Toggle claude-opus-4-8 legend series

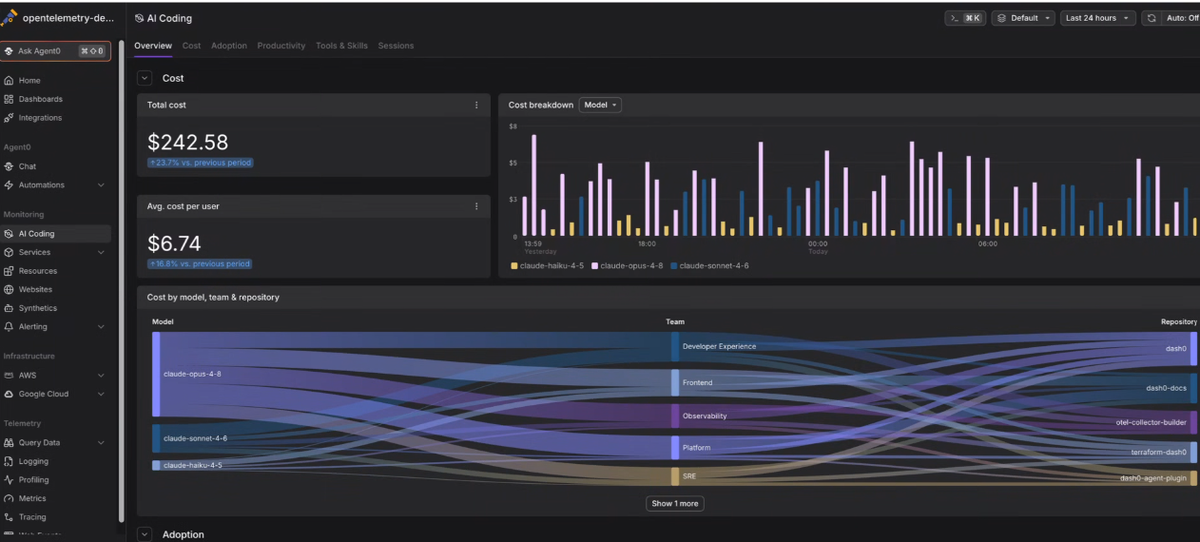628,266
